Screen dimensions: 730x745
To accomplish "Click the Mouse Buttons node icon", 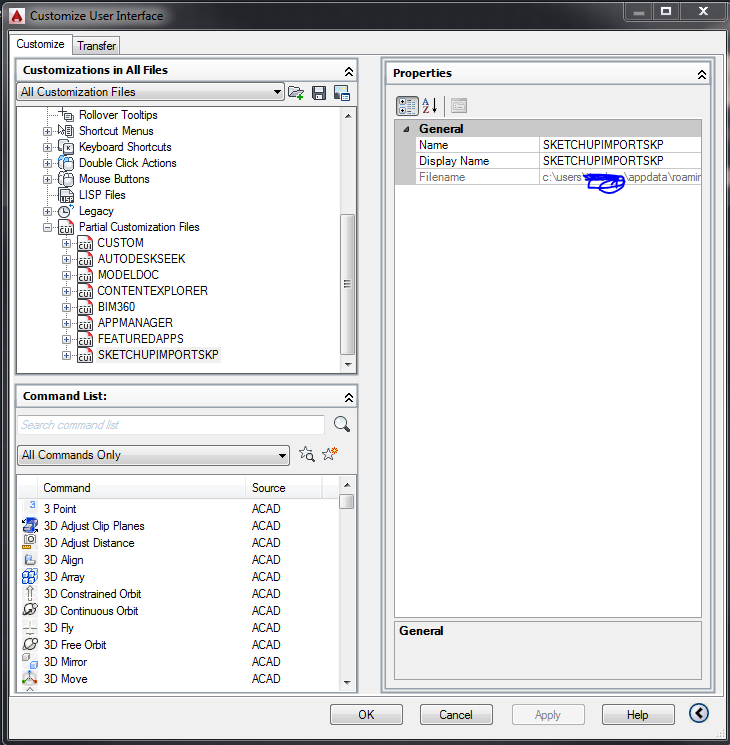I will tap(66, 179).
